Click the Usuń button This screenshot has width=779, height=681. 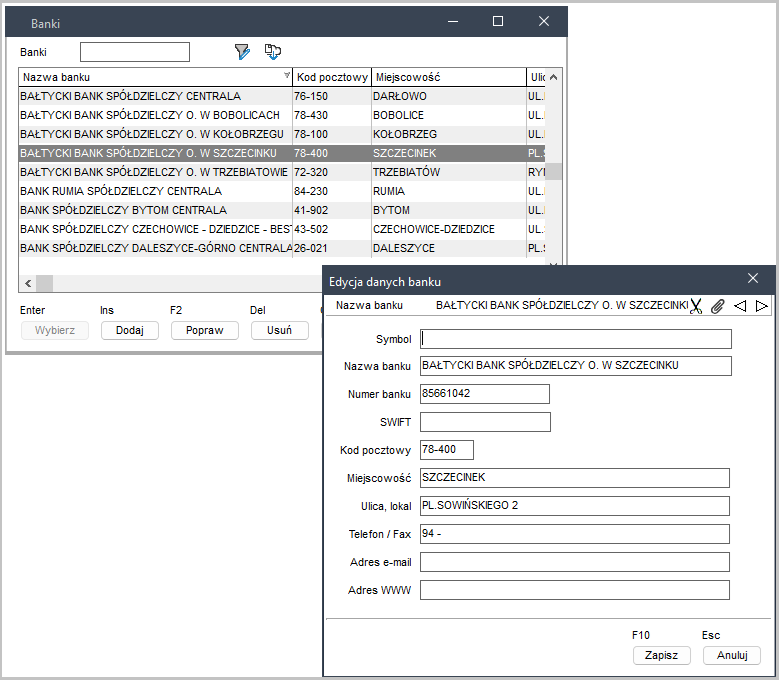tap(279, 330)
